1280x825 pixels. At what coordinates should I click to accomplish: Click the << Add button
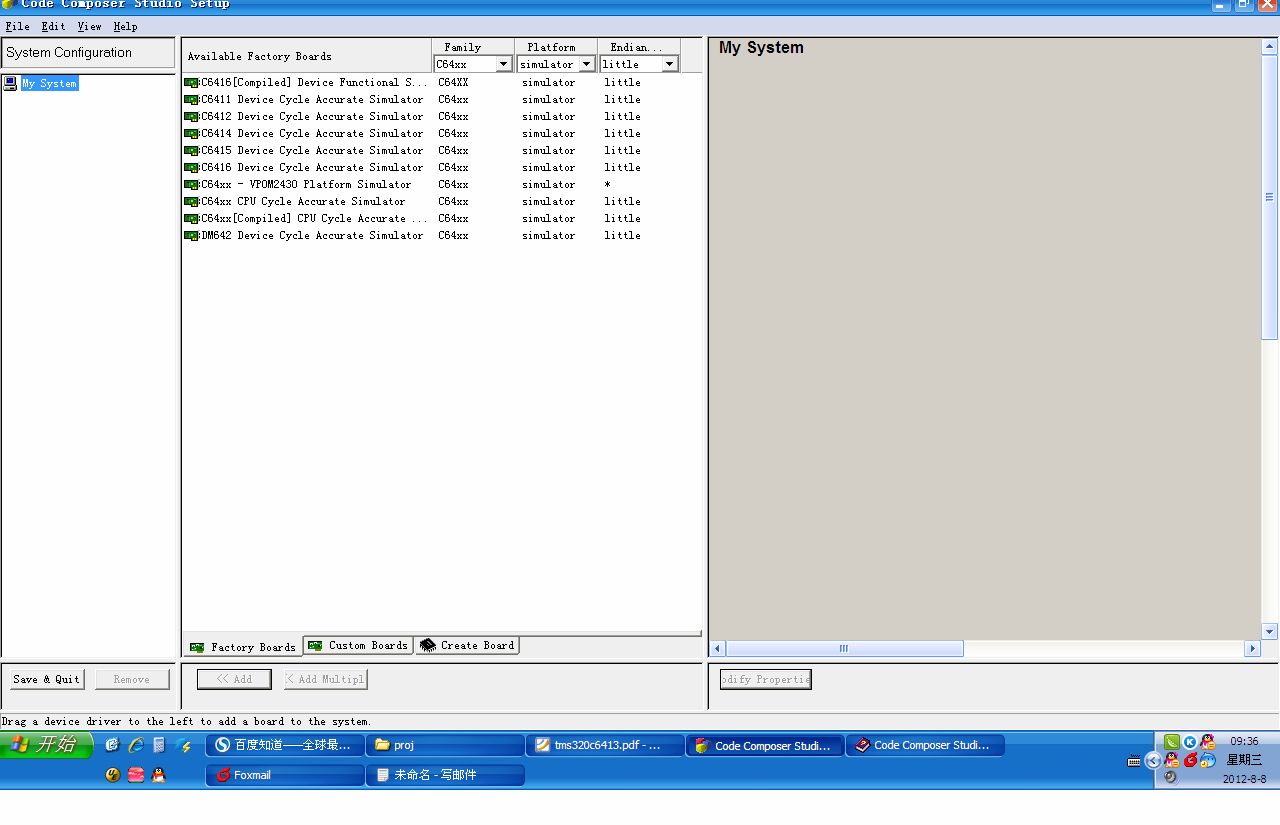[234, 679]
